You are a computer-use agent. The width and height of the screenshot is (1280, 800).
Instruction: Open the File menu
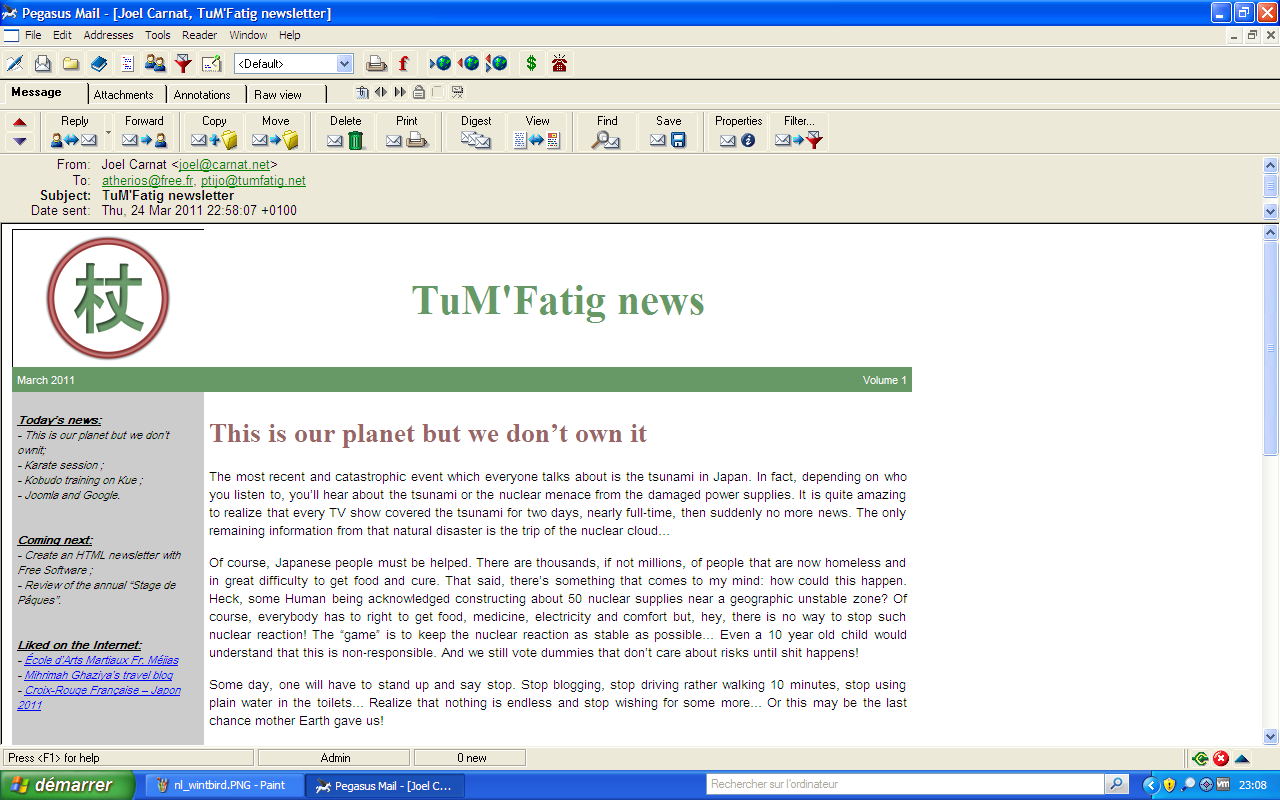tap(33, 35)
